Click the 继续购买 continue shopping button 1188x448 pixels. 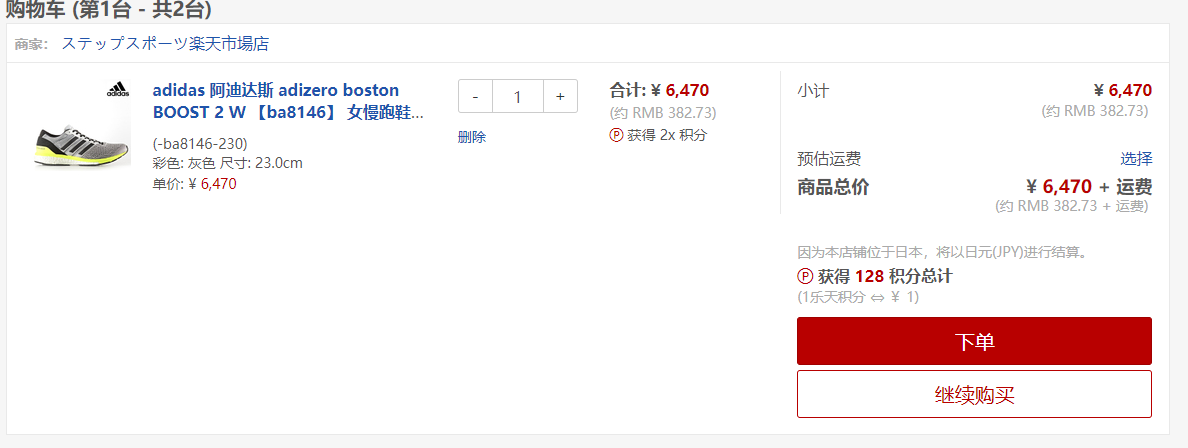click(974, 394)
